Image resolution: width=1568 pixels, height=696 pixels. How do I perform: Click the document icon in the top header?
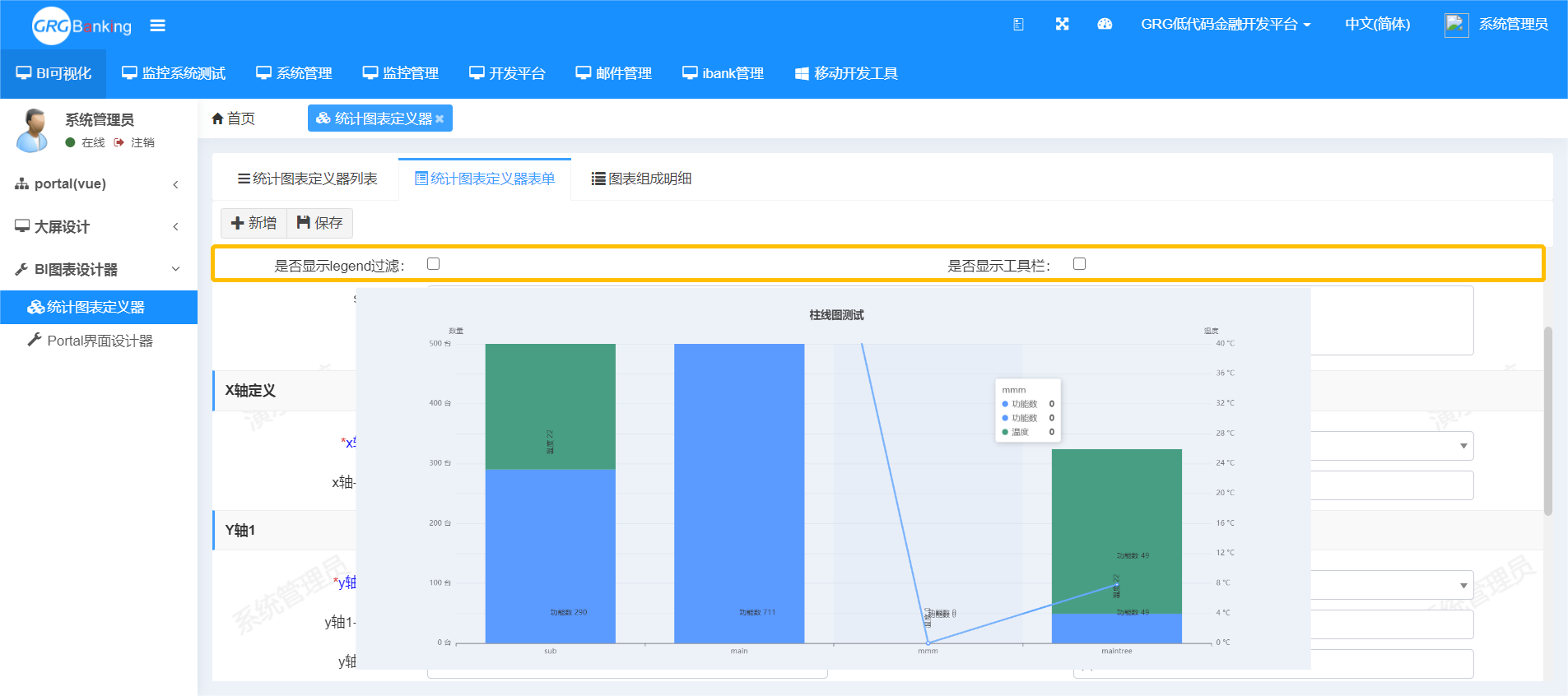1018,25
